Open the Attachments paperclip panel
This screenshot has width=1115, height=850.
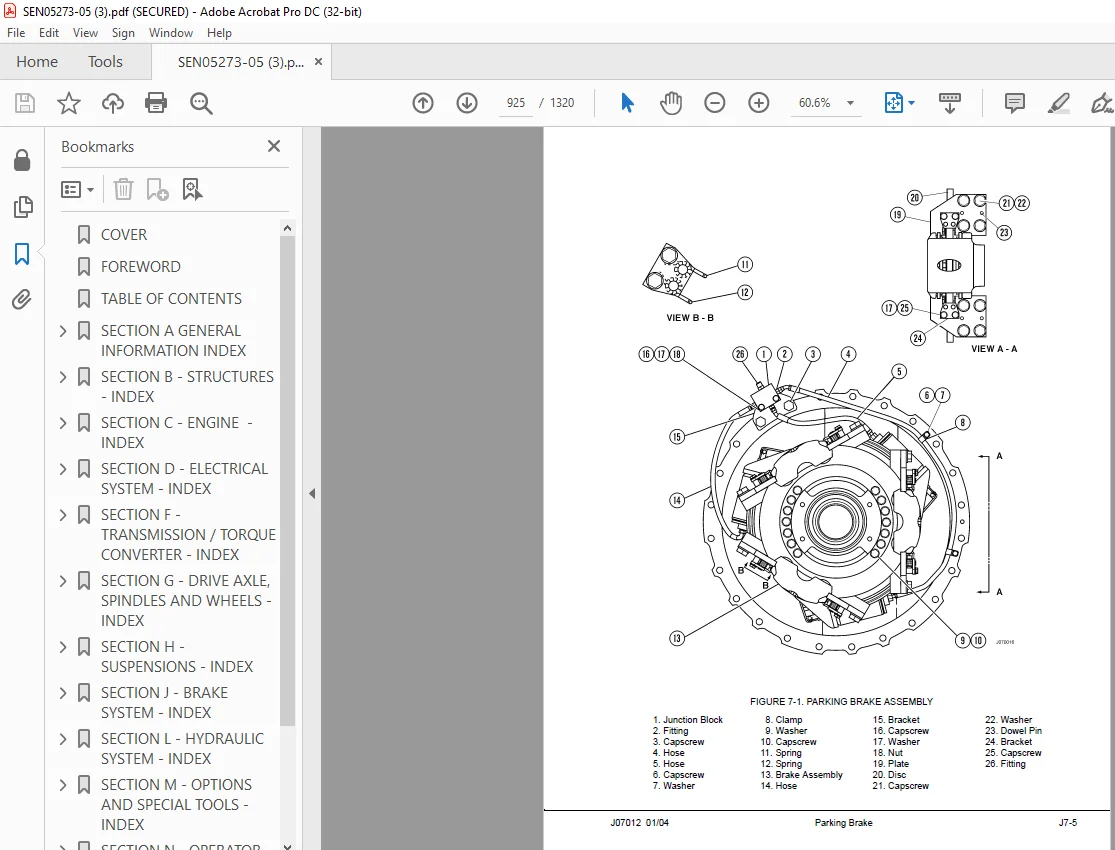click(x=22, y=299)
